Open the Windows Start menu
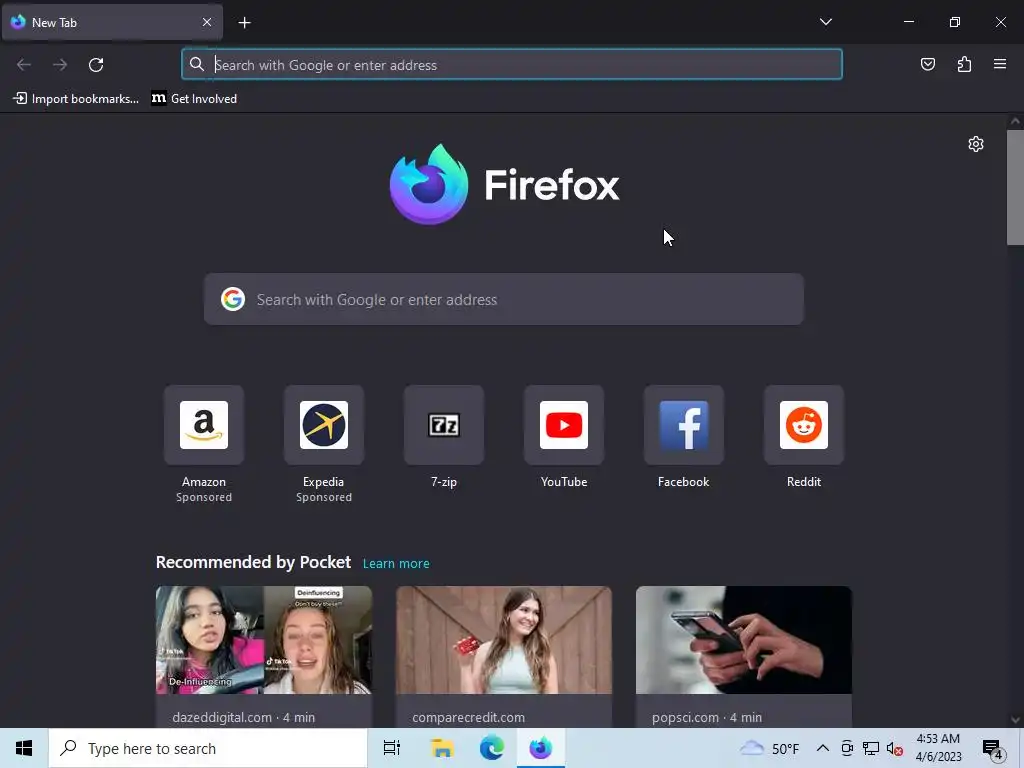Image resolution: width=1024 pixels, height=768 pixels. (x=24, y=748)
